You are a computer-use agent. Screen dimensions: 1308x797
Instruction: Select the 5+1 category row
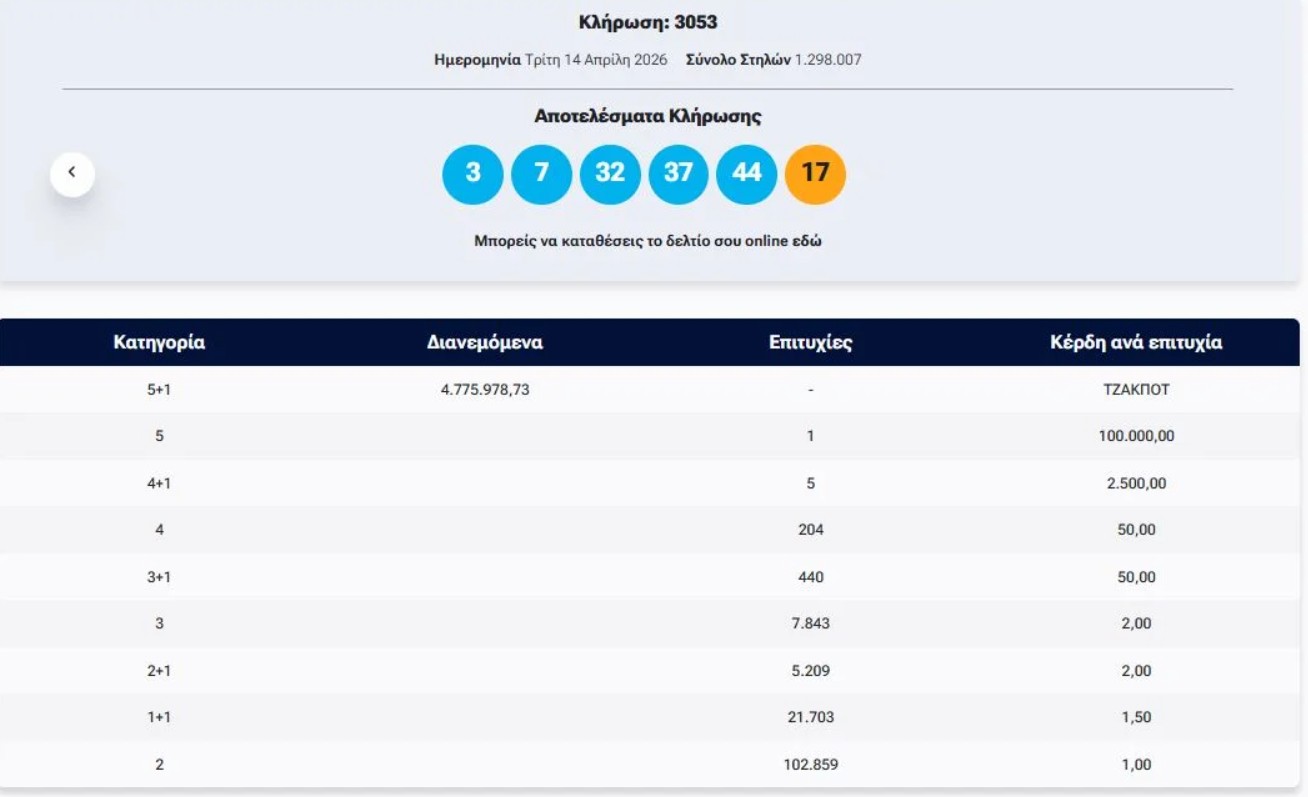click(x=159, y=390)
